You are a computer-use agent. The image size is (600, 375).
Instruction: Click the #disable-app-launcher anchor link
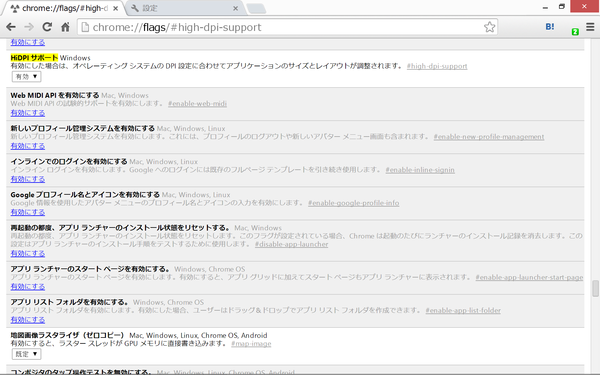(x=292, y=244)
